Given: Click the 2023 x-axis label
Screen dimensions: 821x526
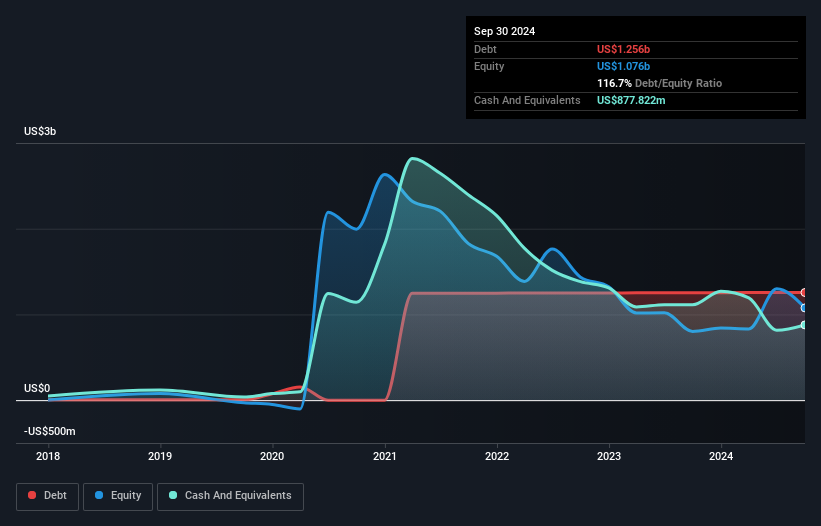Looking at the screenshot, I should click(x=609, y=456).
